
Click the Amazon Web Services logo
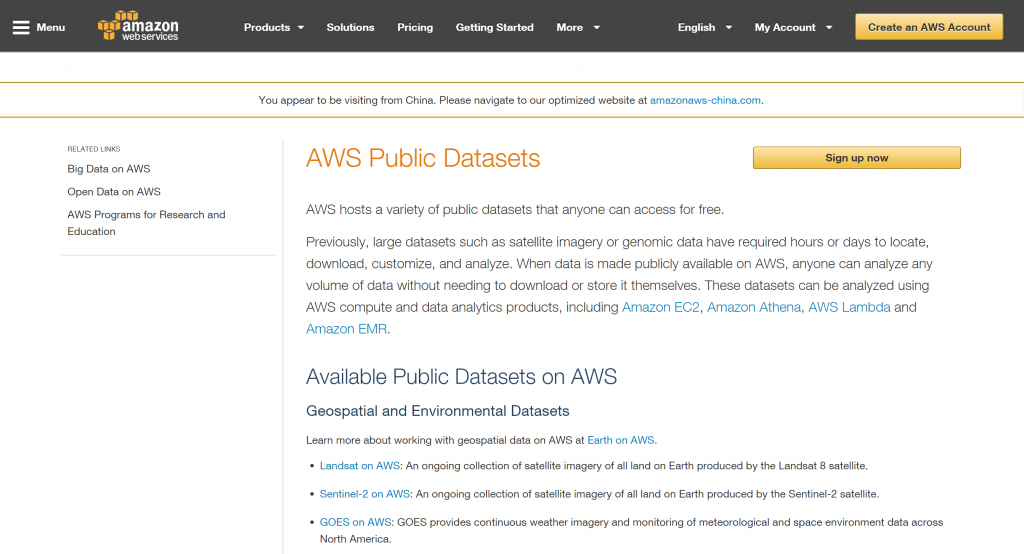[x=138, y=27]
